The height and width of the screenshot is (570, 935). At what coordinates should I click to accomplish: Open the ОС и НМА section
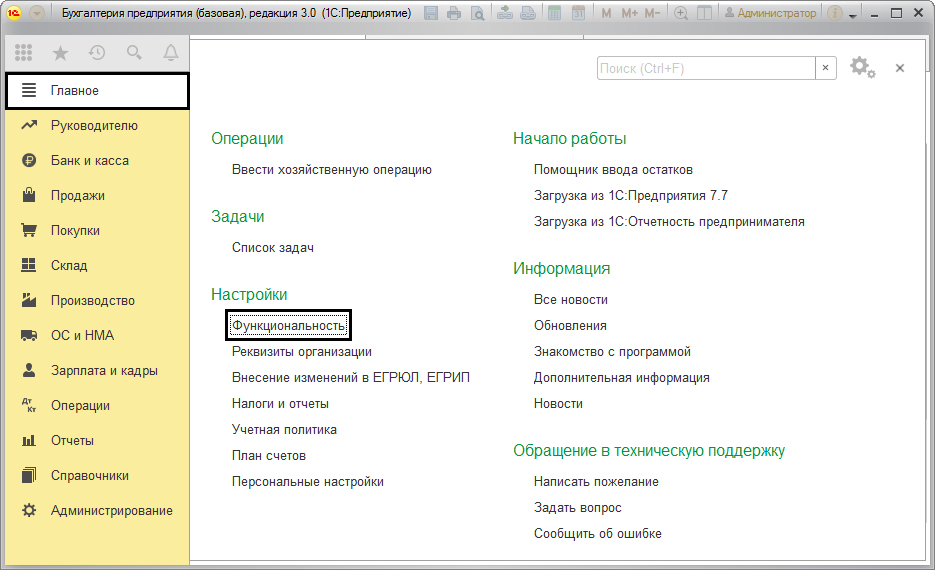tap(97, 336)
